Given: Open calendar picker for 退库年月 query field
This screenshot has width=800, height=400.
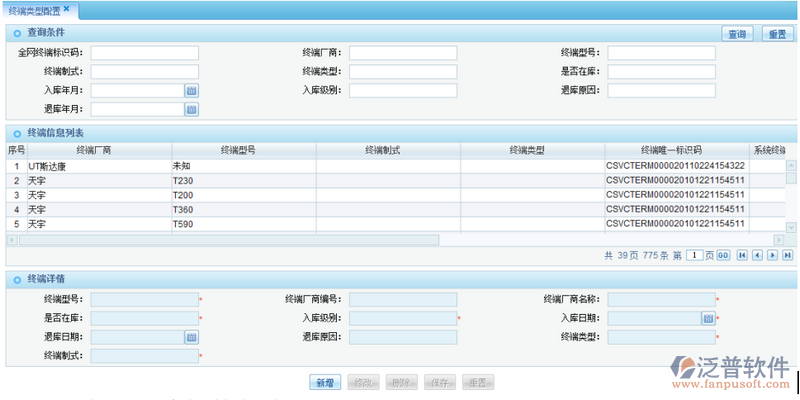Looking at the screenshot, I should pos(192,109).
